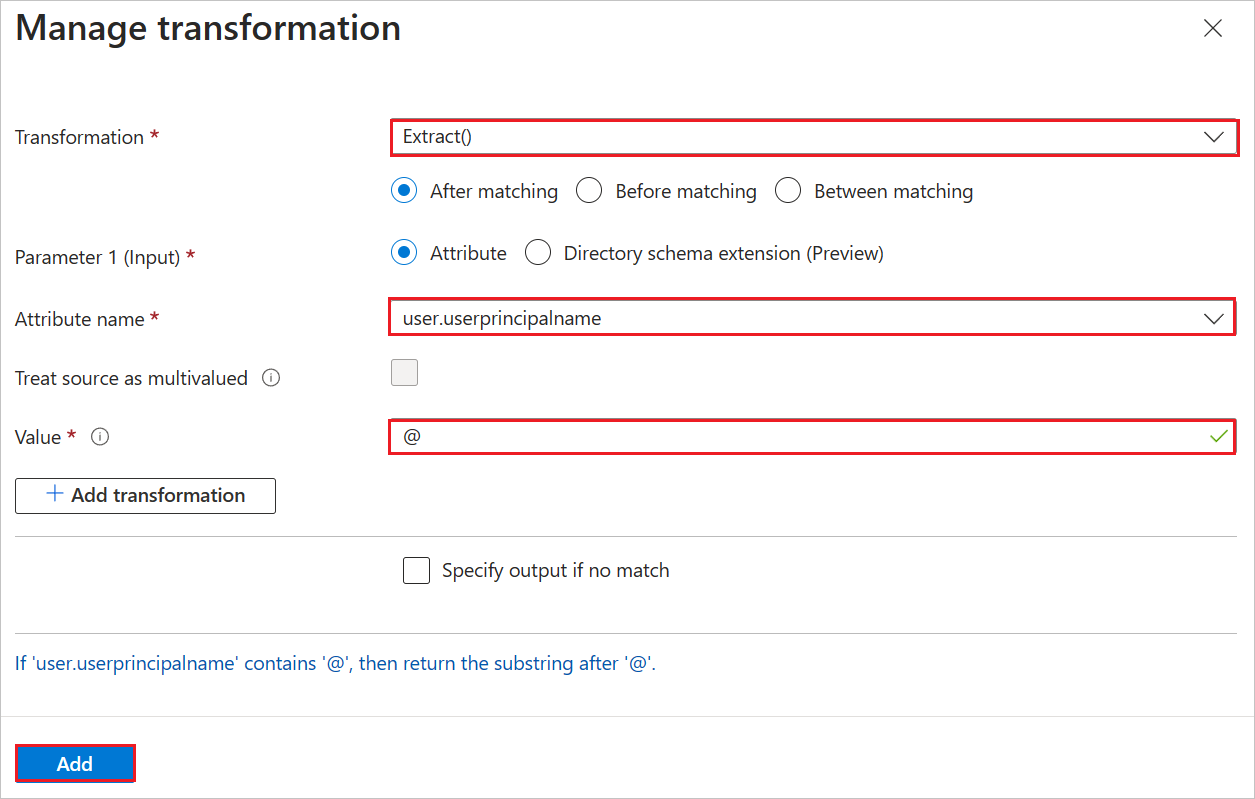Select the Attribute radio for Parameter 1
The height and width of the screenshot is (799, 1255).
(403, 252)
